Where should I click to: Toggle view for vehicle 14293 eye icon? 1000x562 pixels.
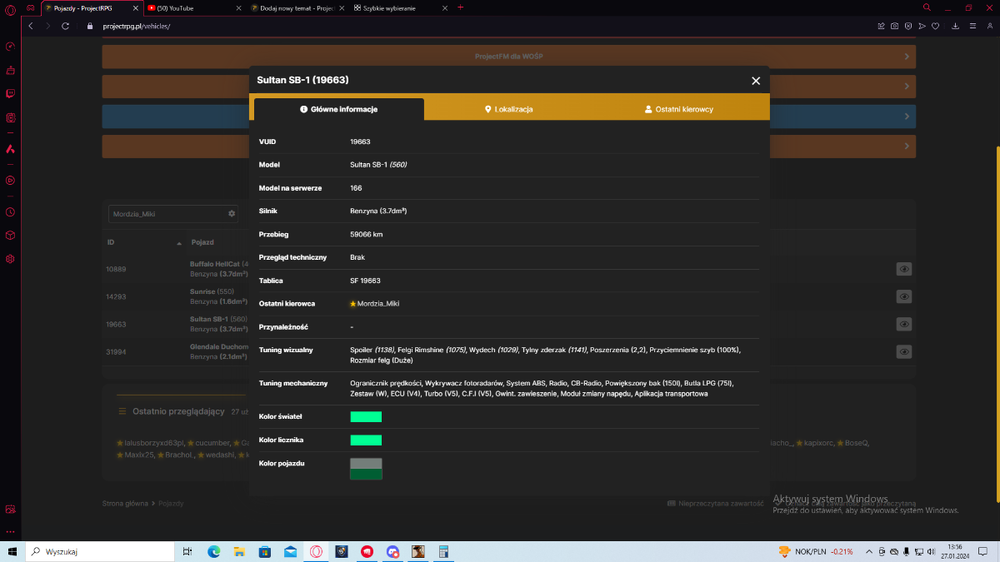(904, 297)
